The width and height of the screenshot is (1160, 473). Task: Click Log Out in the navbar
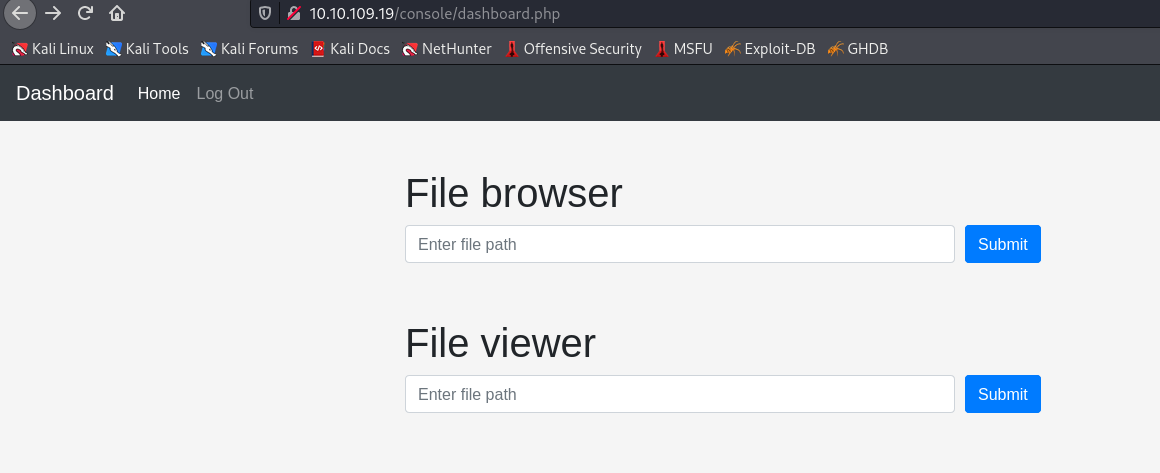tap(225, 93)
